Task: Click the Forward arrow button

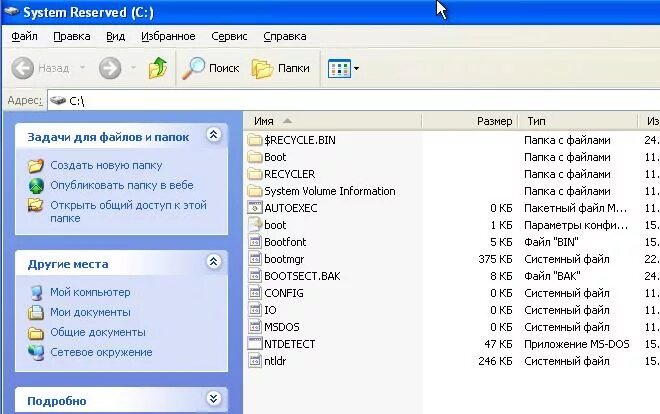Action: pyautogui.click(x=110, y=68)
